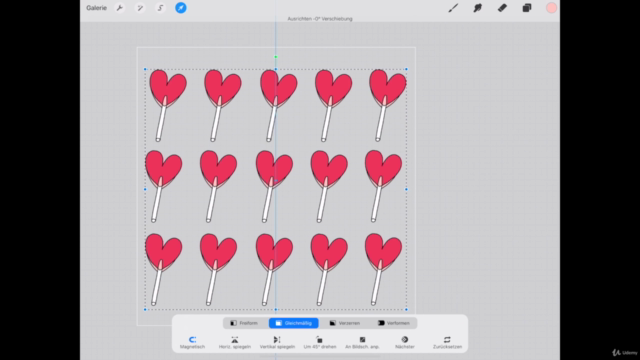The height and width of the screenshot is (360, 640).
Task: Activate the Selection S-shaped tool
Action: click(160, 8)
